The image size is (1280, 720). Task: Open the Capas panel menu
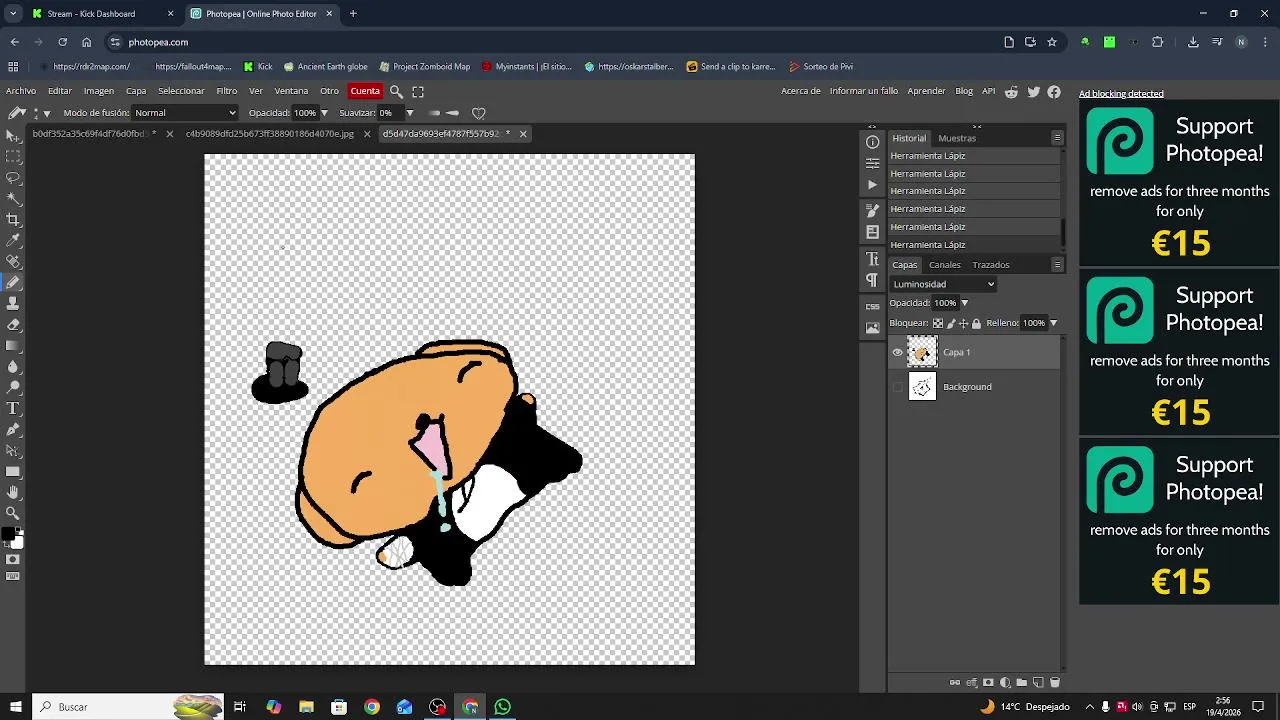coord(1057,265)
